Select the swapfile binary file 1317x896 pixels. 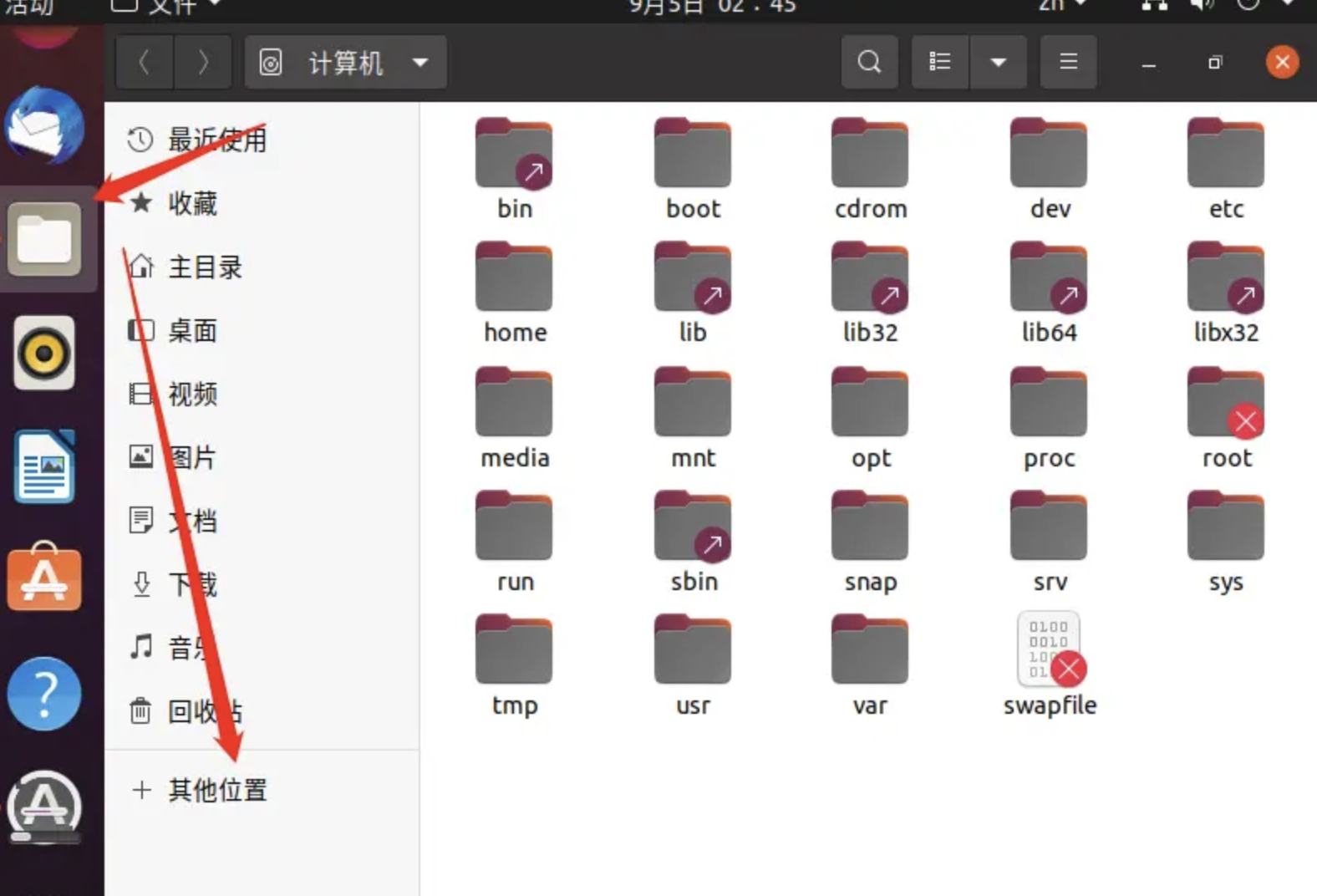click(1049, 649)
